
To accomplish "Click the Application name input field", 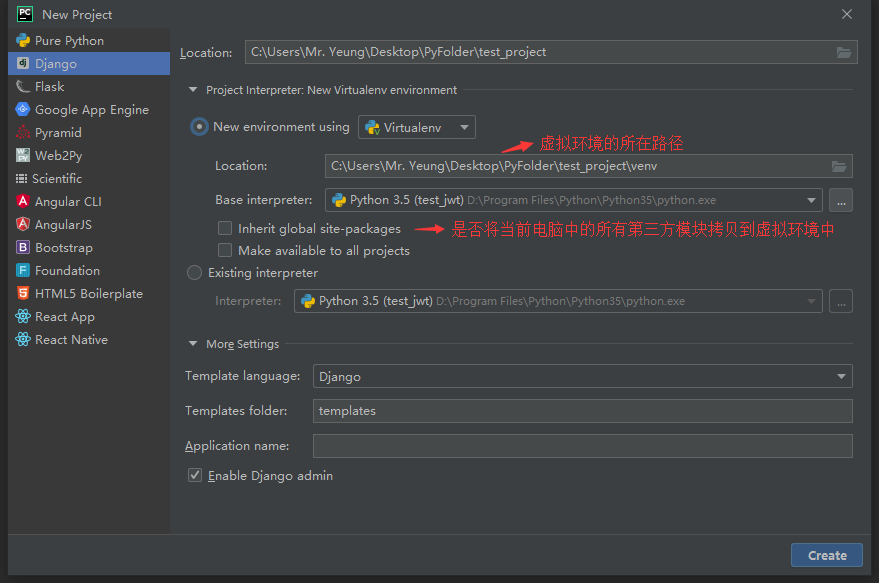I will coord(582,446).
